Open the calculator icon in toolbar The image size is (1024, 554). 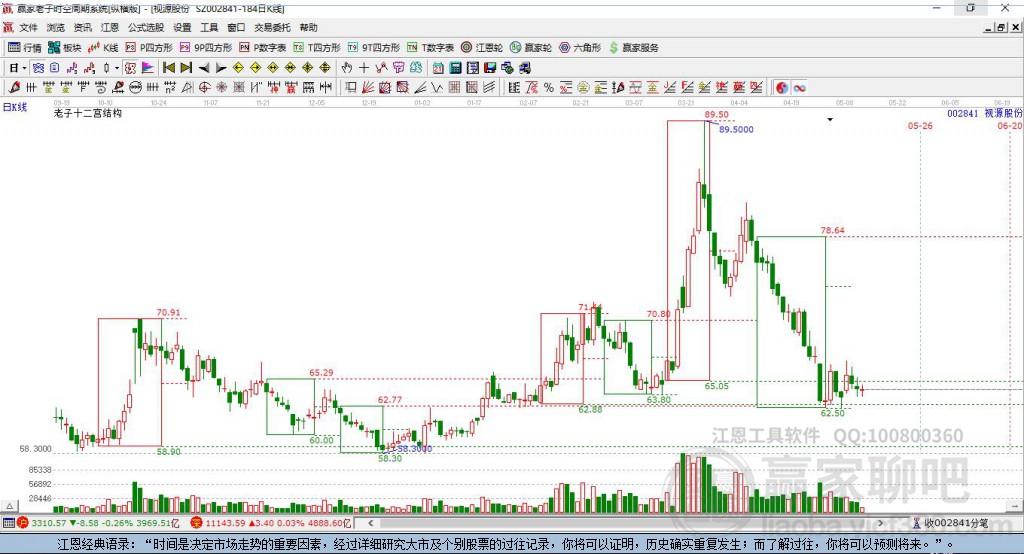(x=455, y=68)
